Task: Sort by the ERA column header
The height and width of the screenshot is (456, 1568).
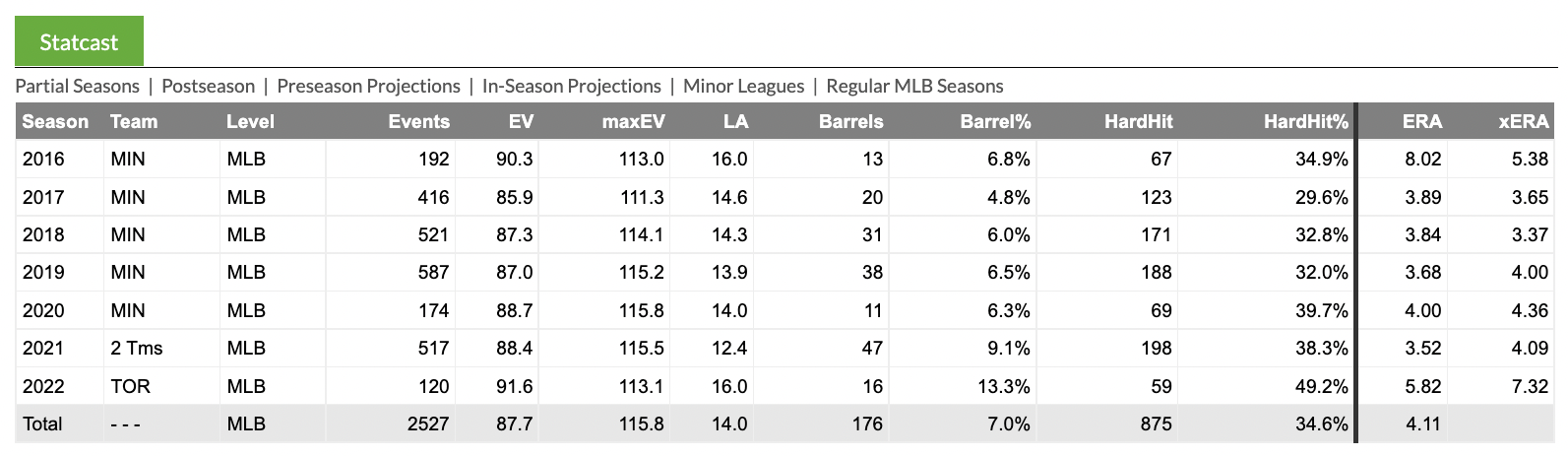Action: point(1422,121)
